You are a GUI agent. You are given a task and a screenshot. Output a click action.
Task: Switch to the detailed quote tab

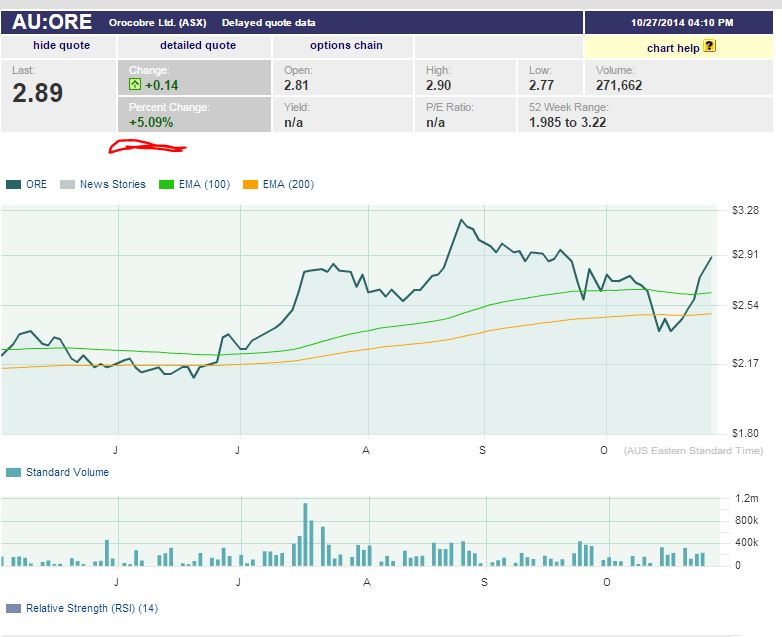(x=198, y=45)
